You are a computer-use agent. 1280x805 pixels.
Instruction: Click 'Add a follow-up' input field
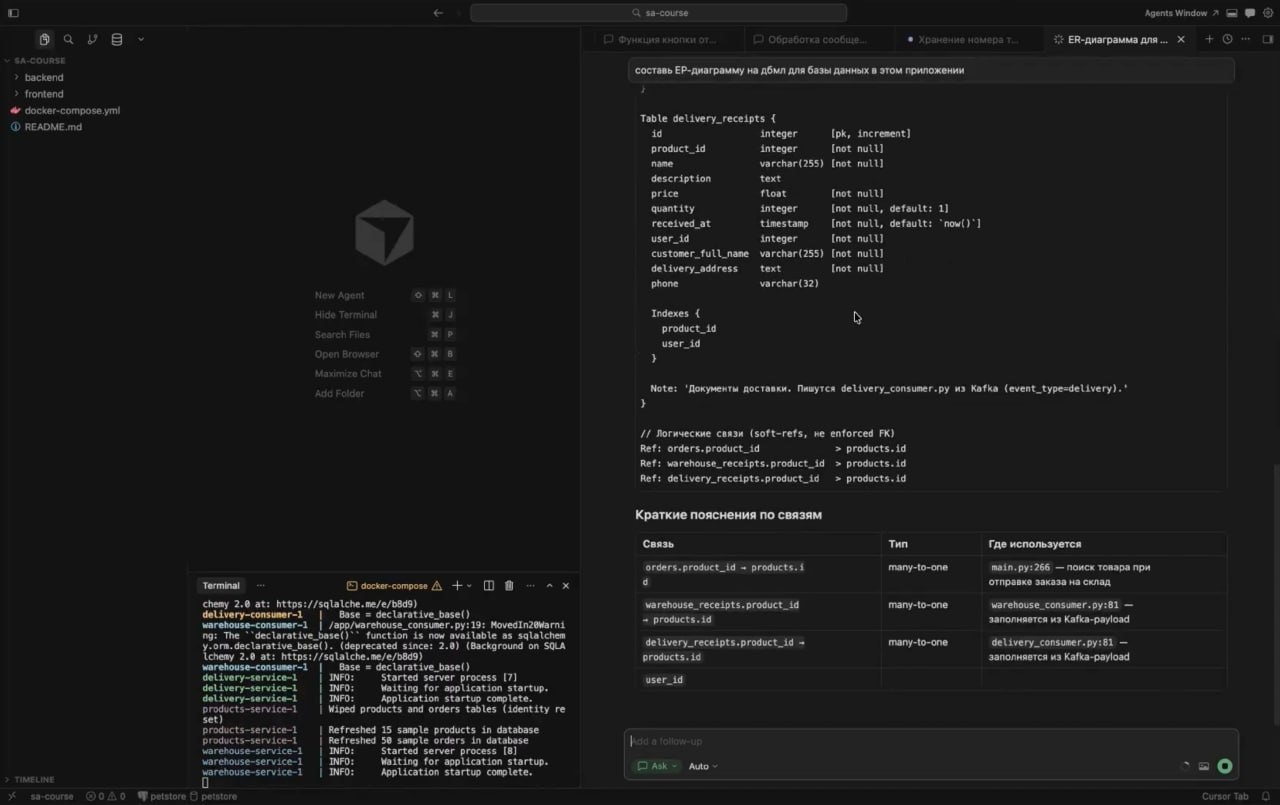coord(931,742)
